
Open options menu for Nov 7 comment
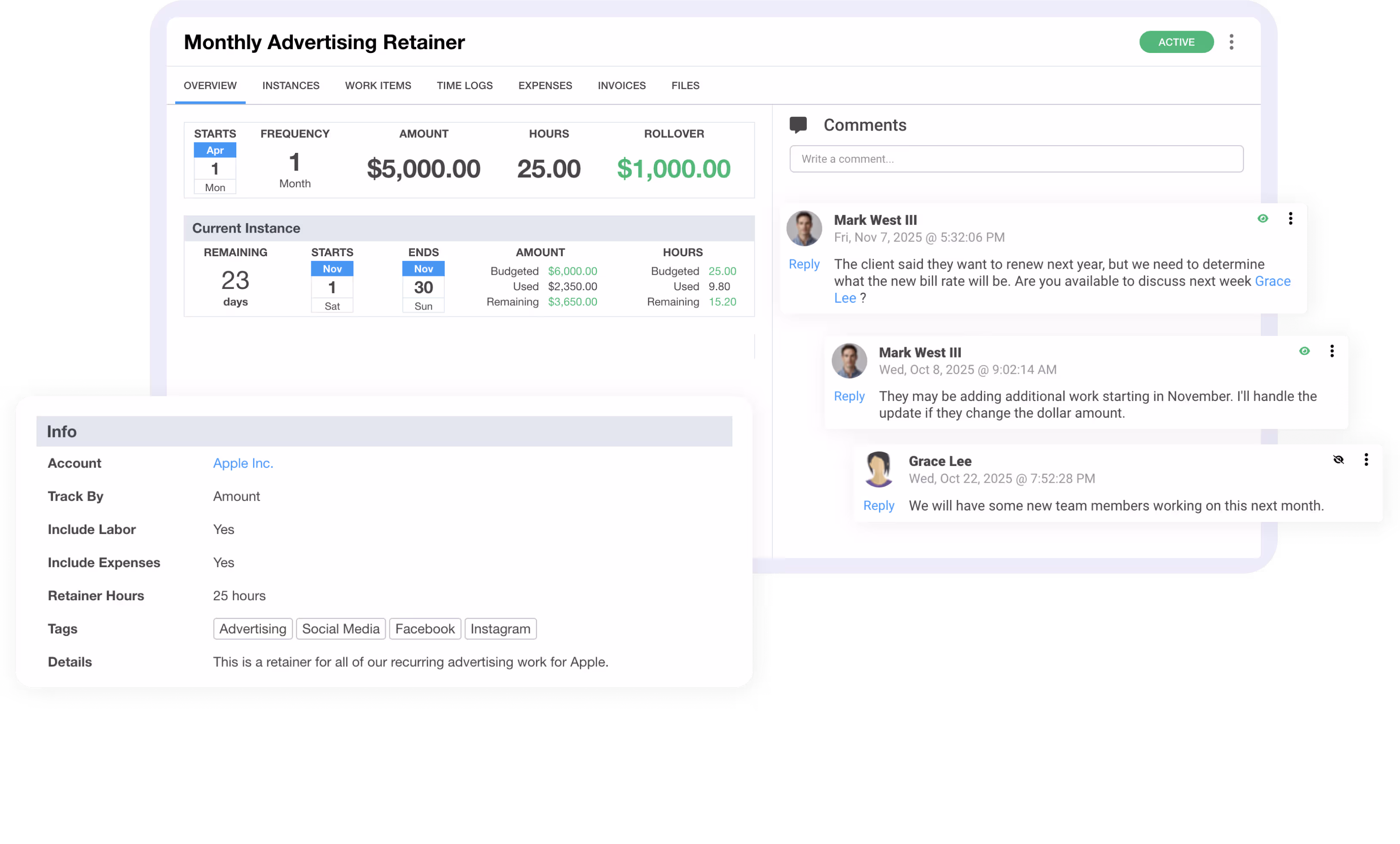[1290, 219]
